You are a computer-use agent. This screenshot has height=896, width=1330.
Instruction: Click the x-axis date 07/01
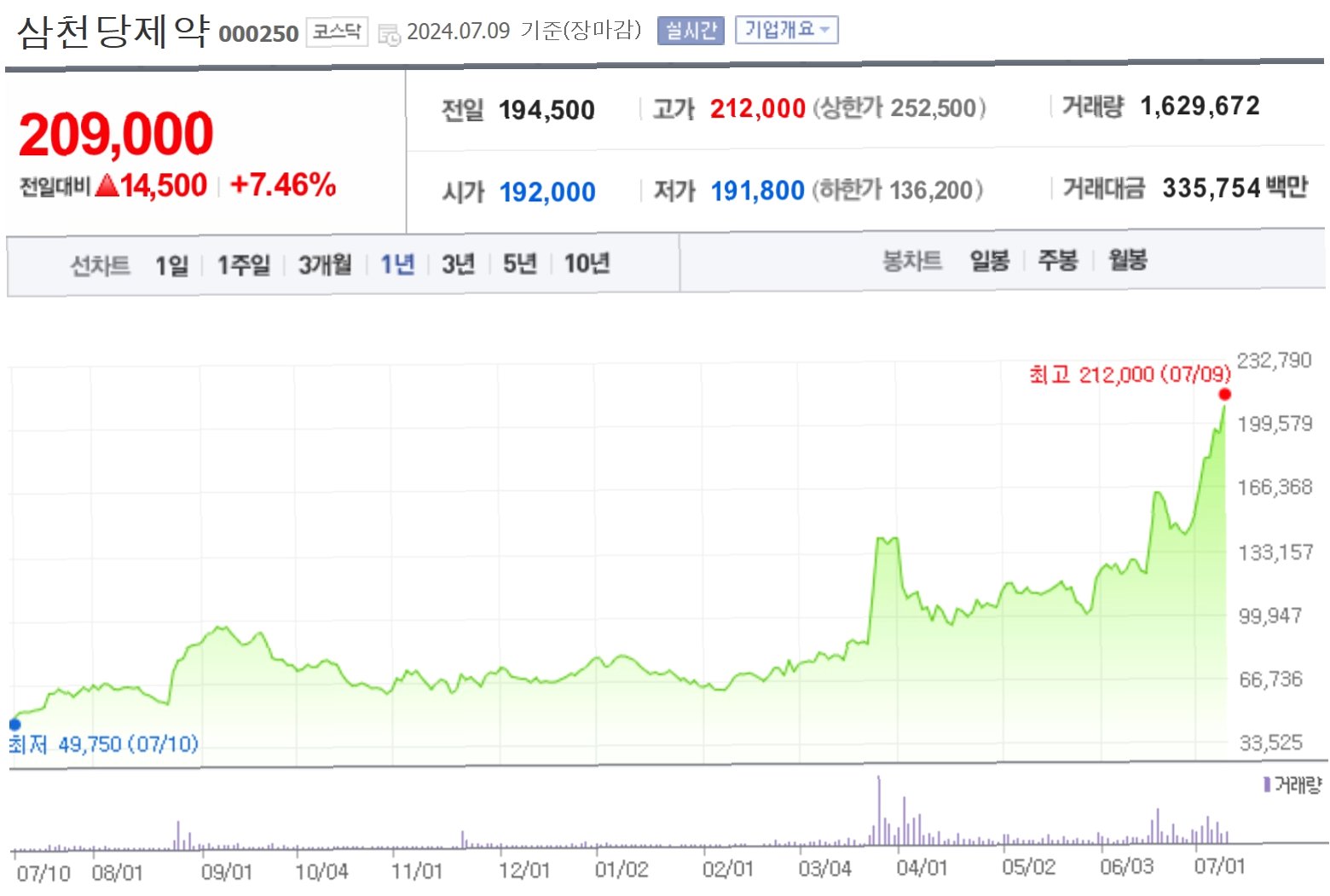point(1220,866)
